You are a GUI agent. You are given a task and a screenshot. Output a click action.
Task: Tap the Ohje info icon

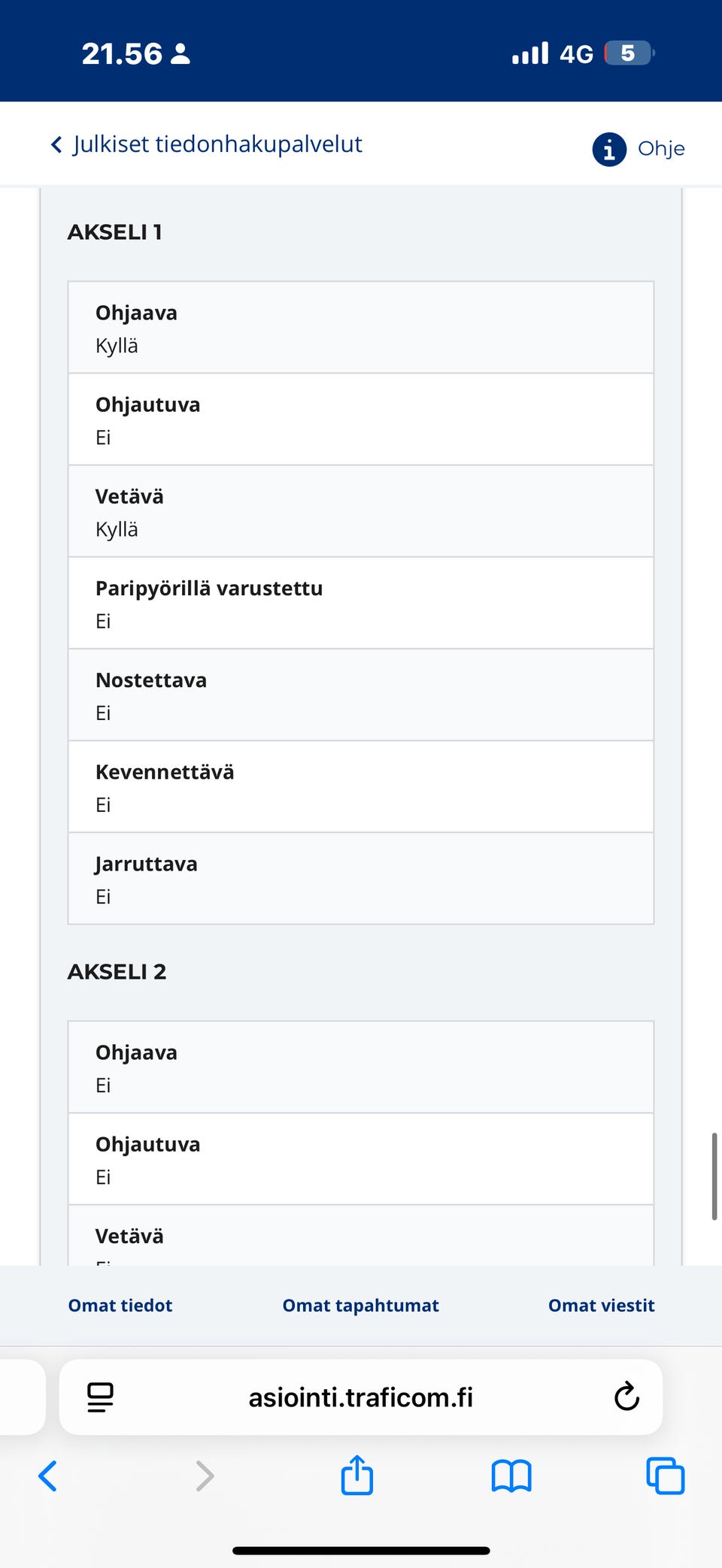coord(609,149)
